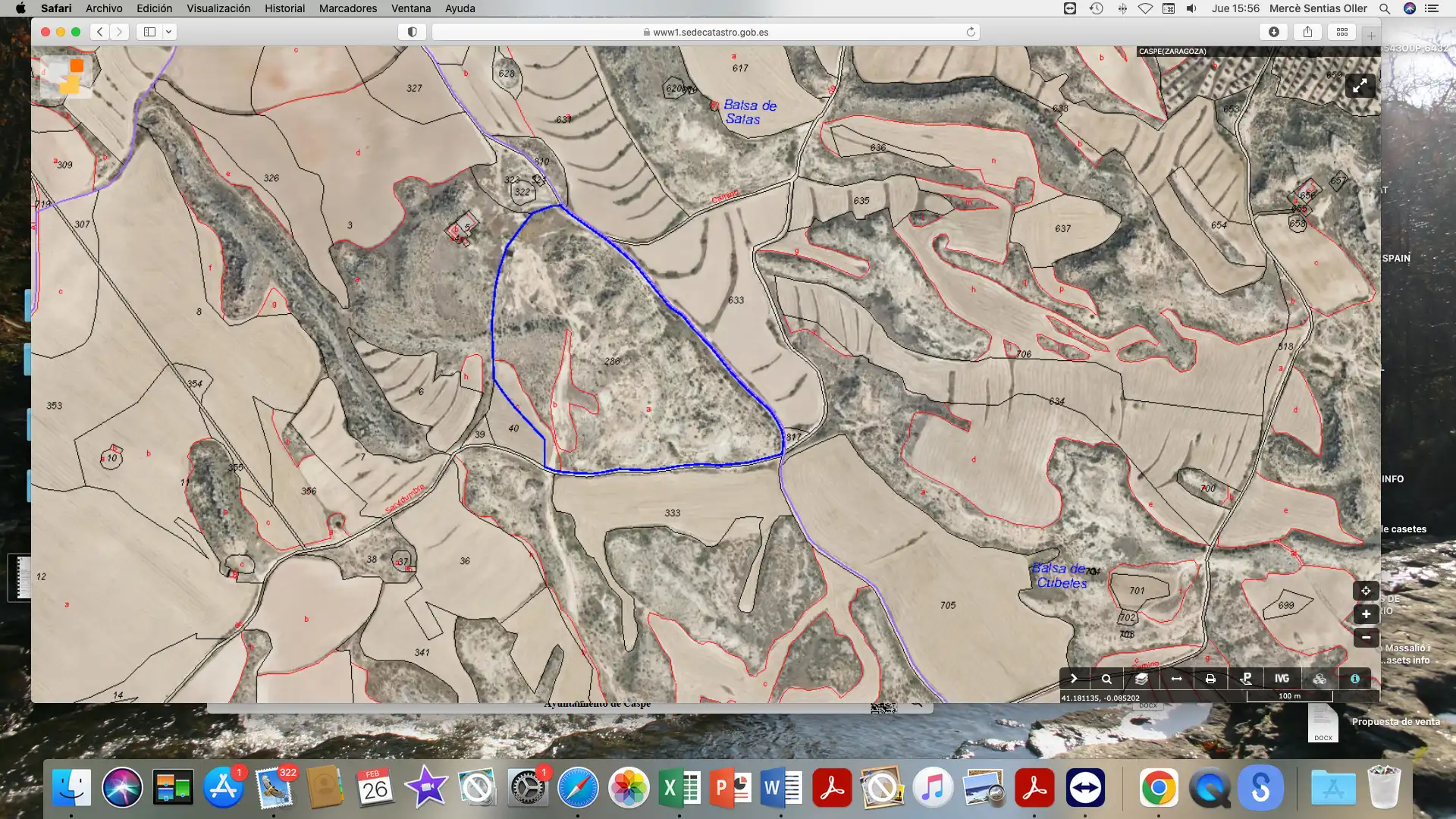Open the Edición menu

[154, 8]
